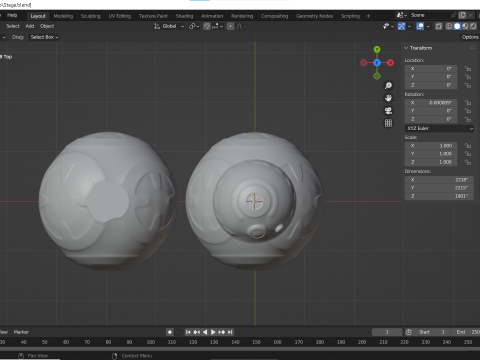
Task: Toggle auto keying record button
Action: 170,332
